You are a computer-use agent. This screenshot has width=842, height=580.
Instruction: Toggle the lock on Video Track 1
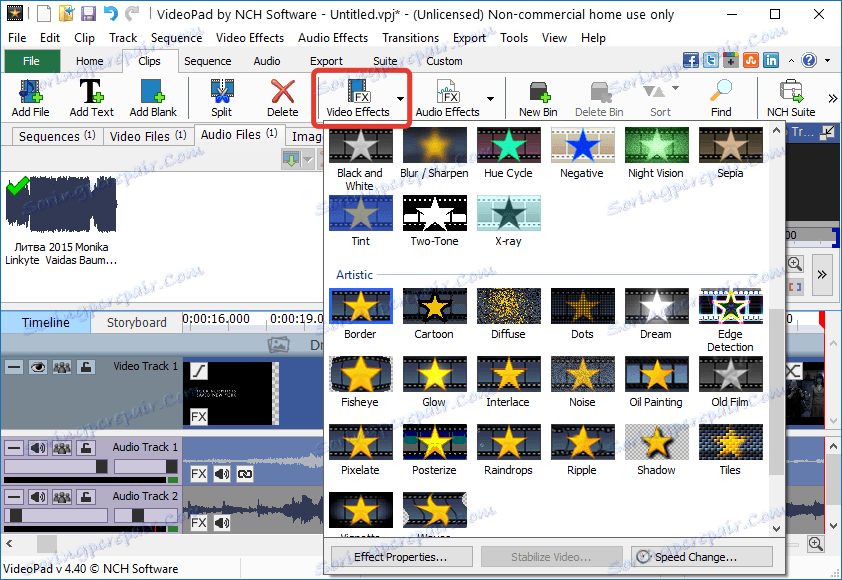point(86,367)
